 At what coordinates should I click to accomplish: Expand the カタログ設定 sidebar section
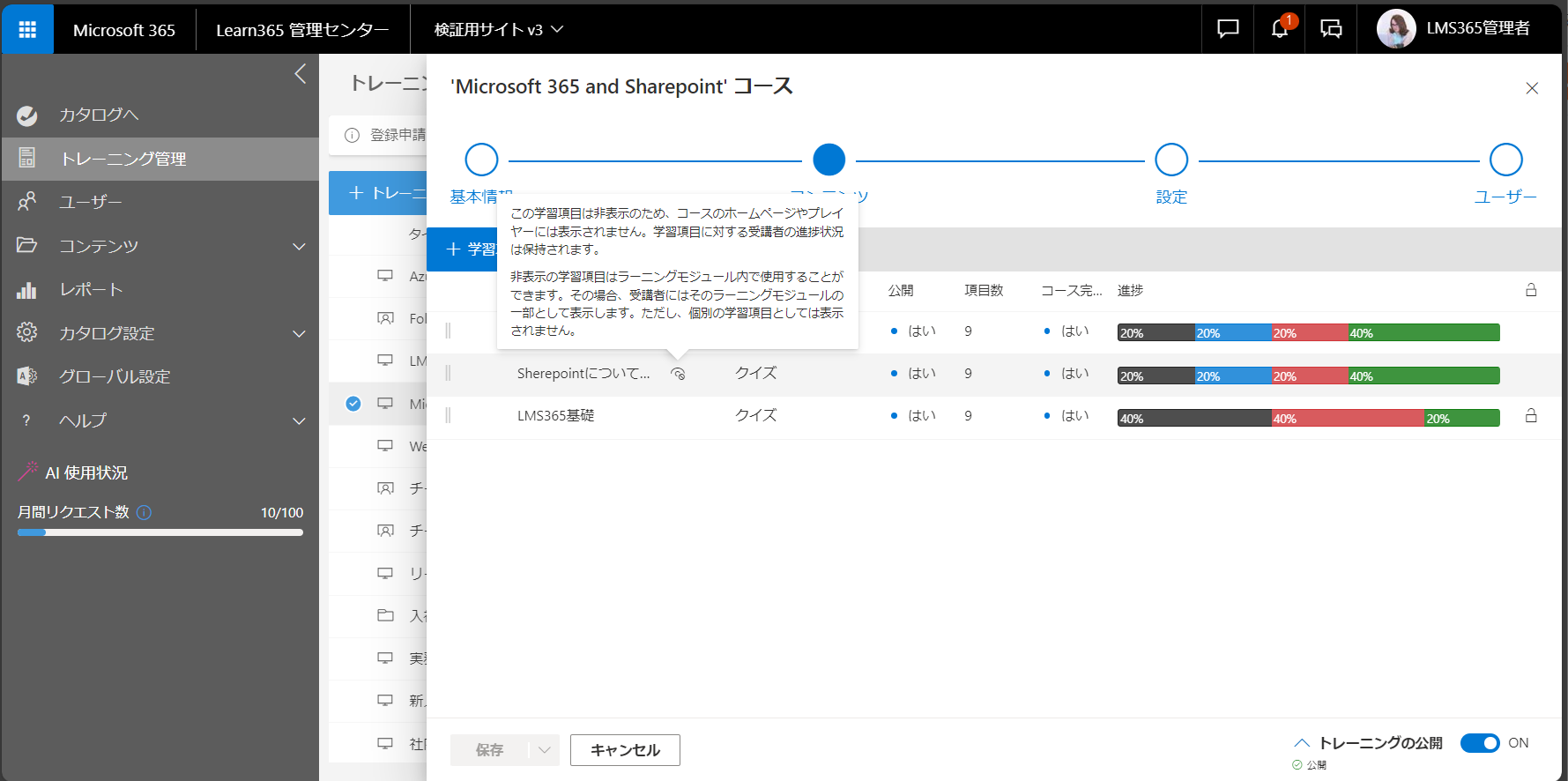[300, 333]
